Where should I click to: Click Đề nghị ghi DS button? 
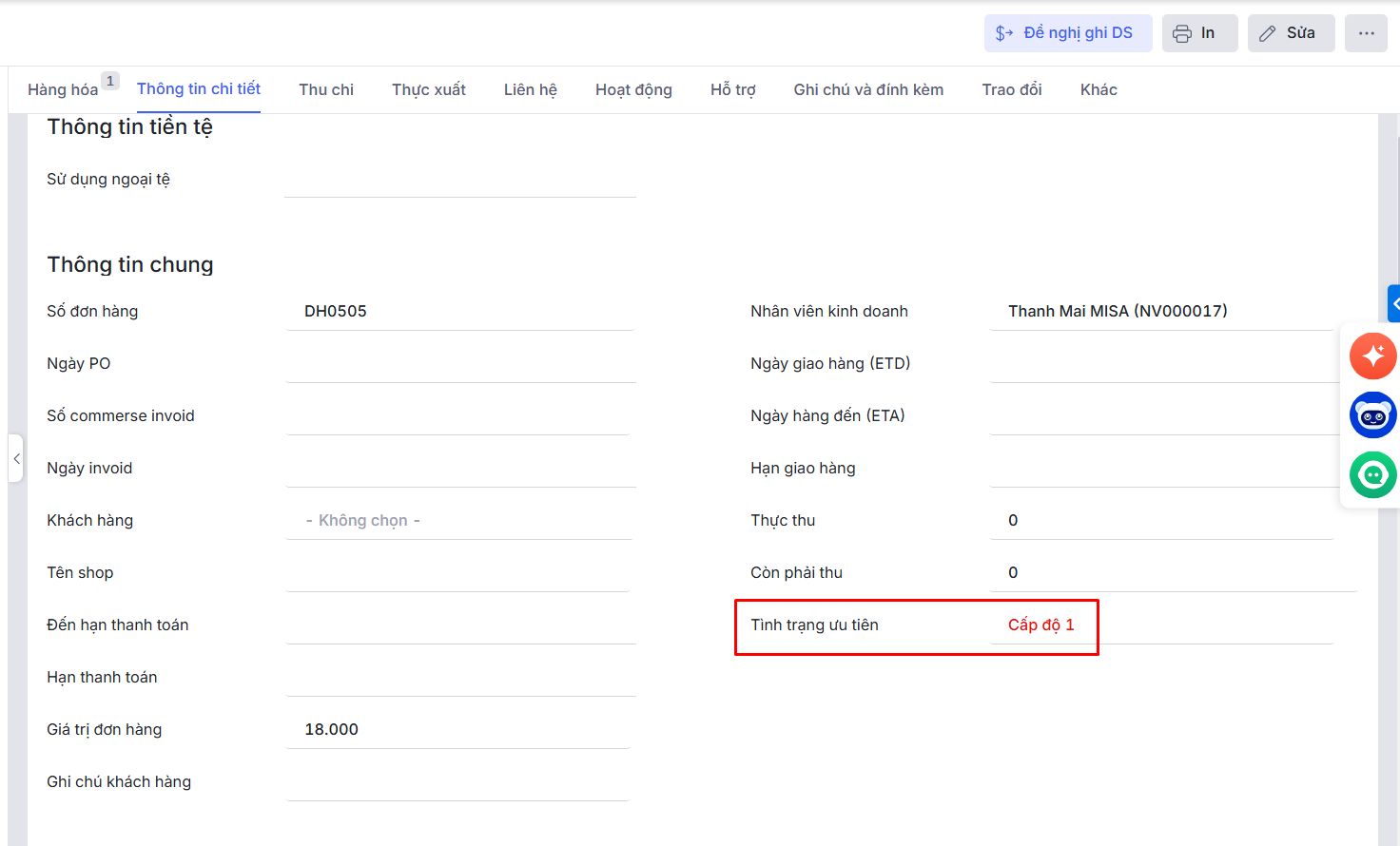[x=1067, y=33]
